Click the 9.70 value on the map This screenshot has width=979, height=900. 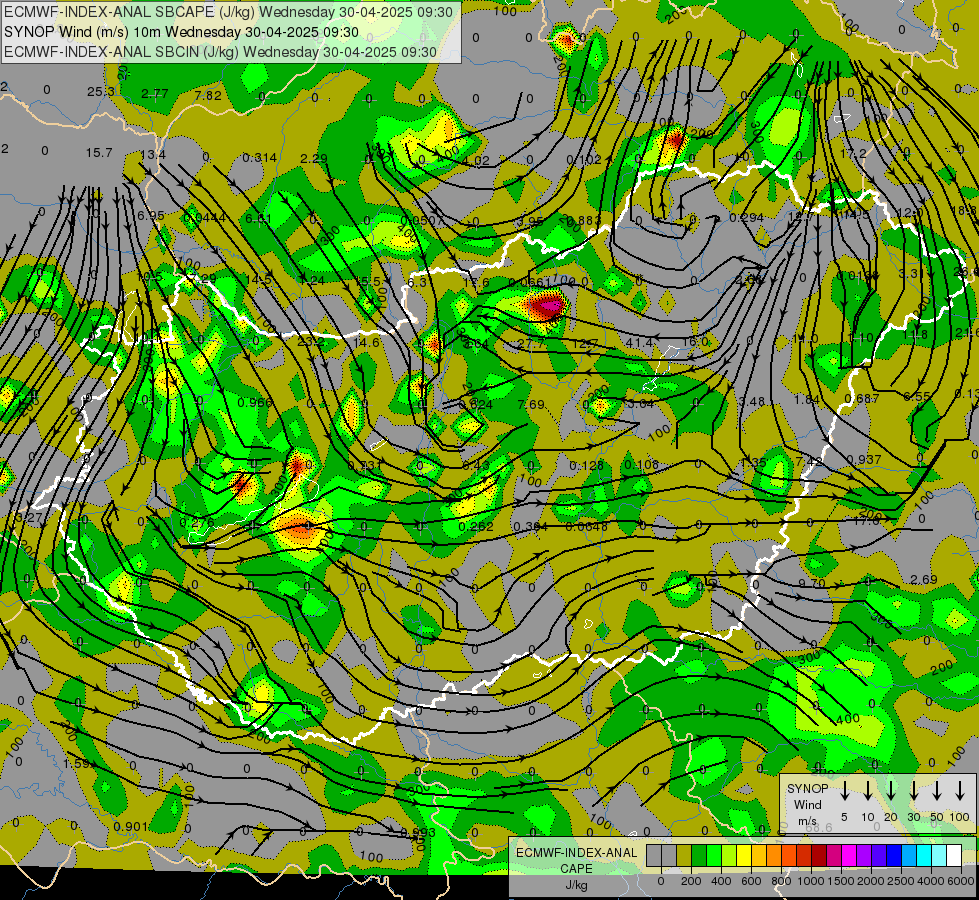click(812, 583)
